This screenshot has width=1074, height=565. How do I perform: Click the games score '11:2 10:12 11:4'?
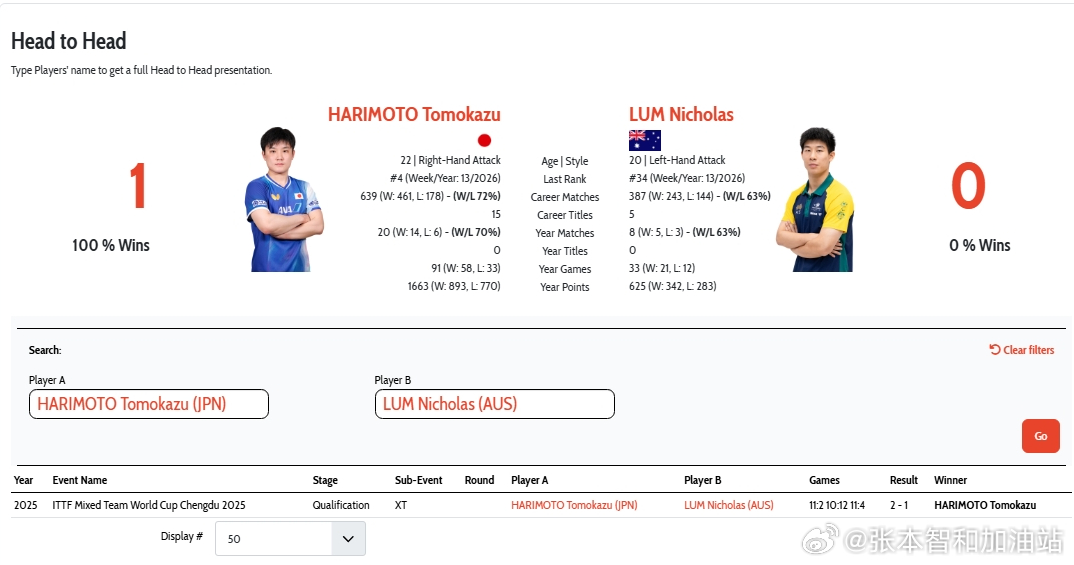837,505
